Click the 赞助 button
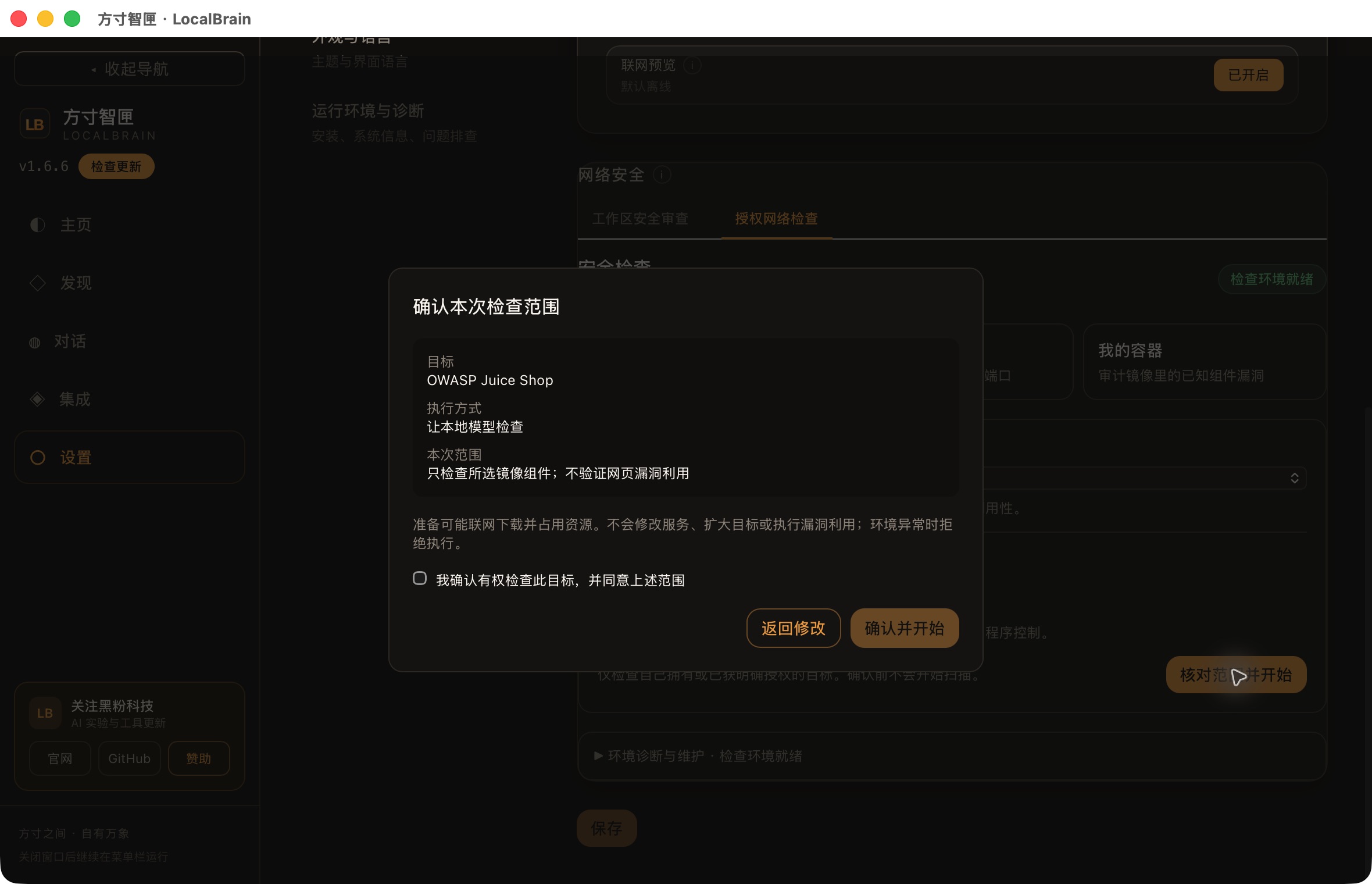This screenshot has width=1372, height=884. tap(199, 758)
